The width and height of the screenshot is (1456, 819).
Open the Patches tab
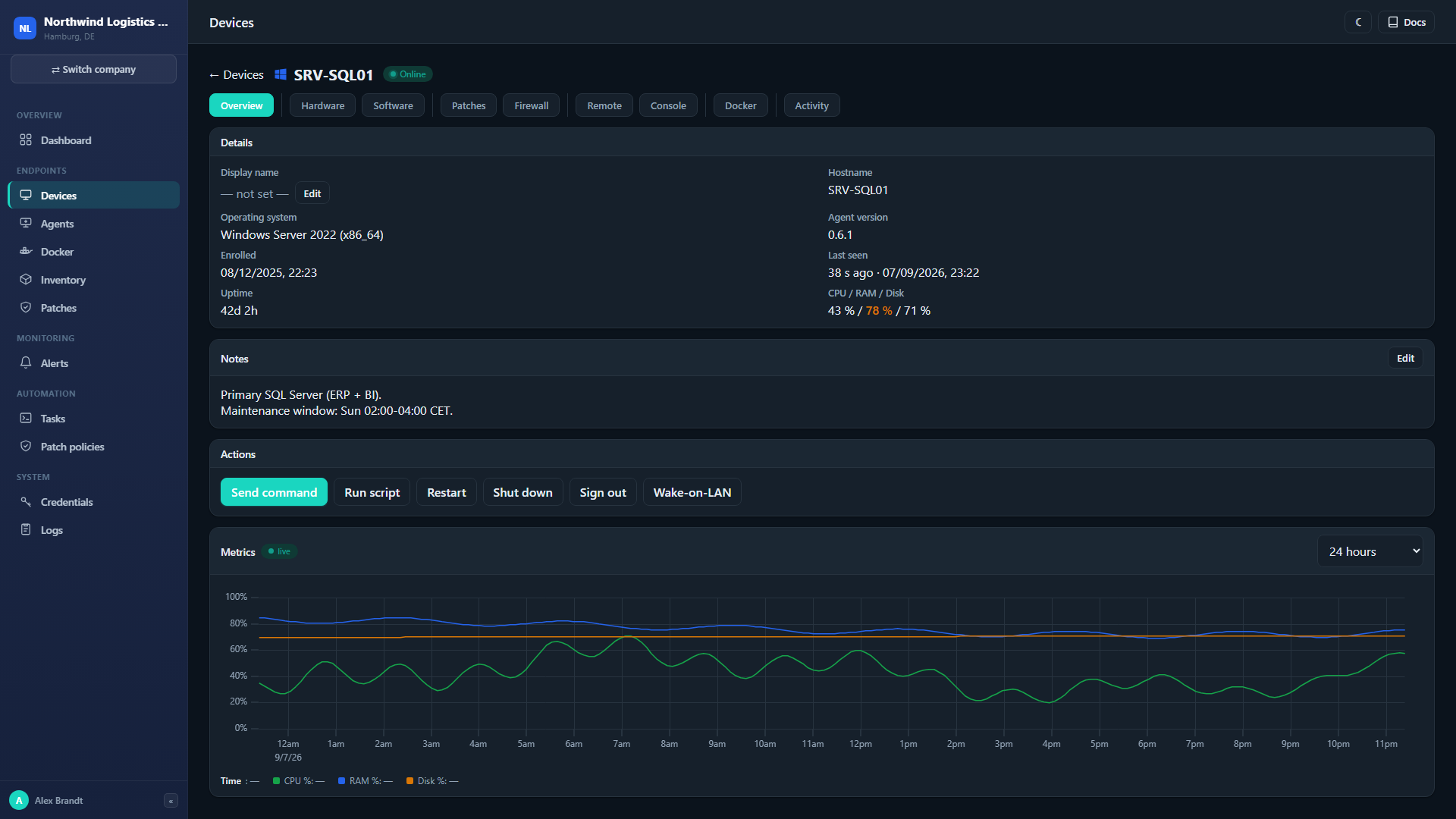[469, 105]
